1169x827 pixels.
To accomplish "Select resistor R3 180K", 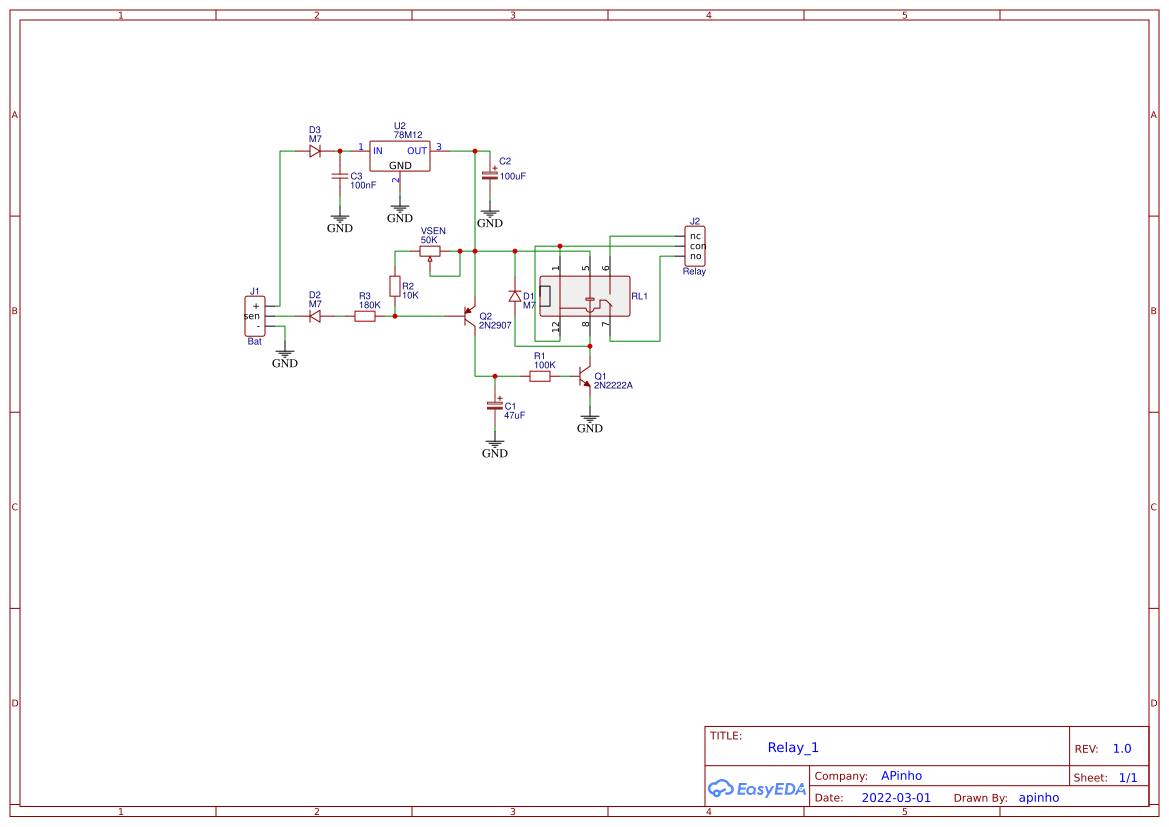I will 363,315.
